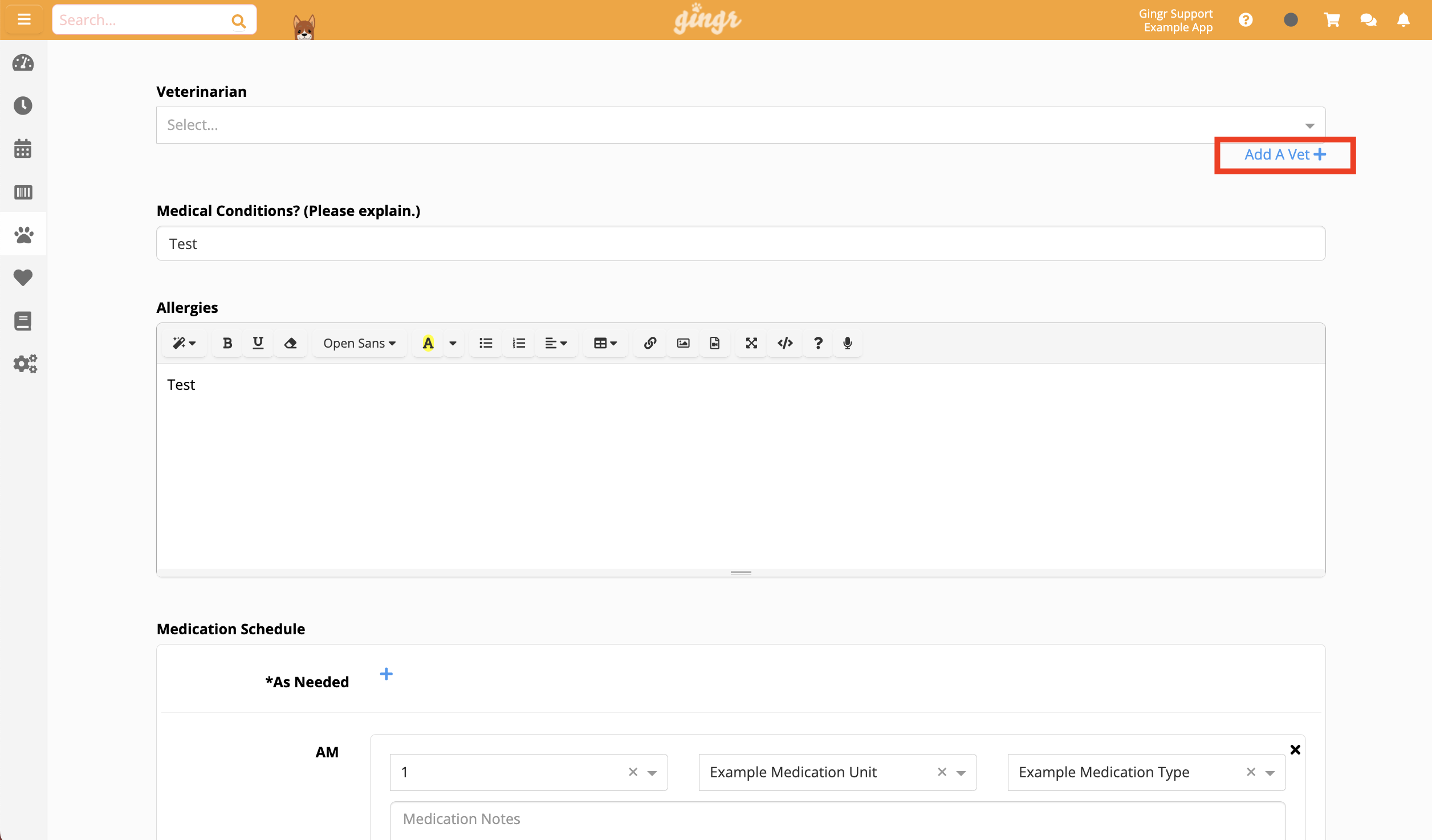The image size is (1432, 840).
Task: Open the Dashboard gauge sidebar icon
Action: [23, 63]
